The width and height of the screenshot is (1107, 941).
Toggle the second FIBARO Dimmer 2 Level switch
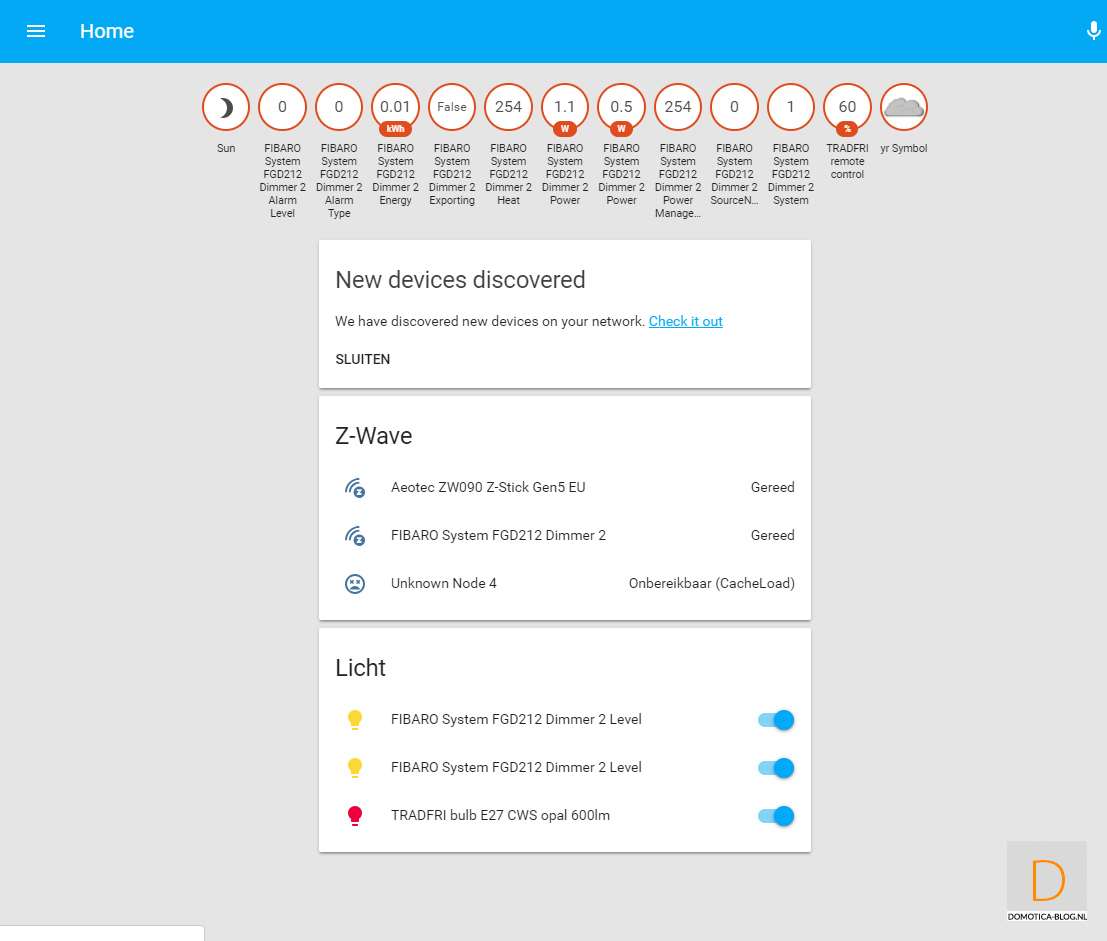[x=776, y=768]
